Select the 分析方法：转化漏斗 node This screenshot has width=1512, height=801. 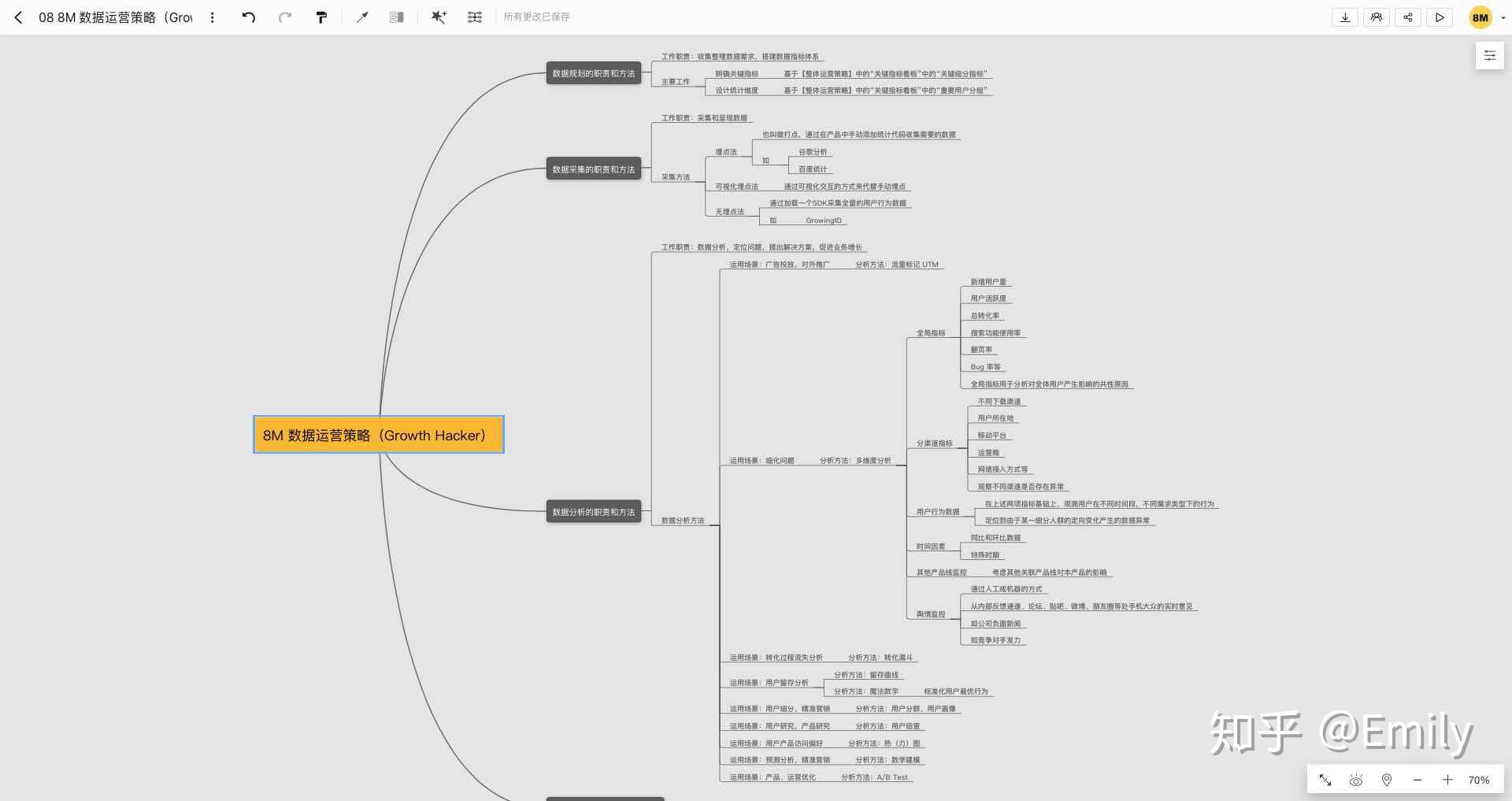point(880,658)
